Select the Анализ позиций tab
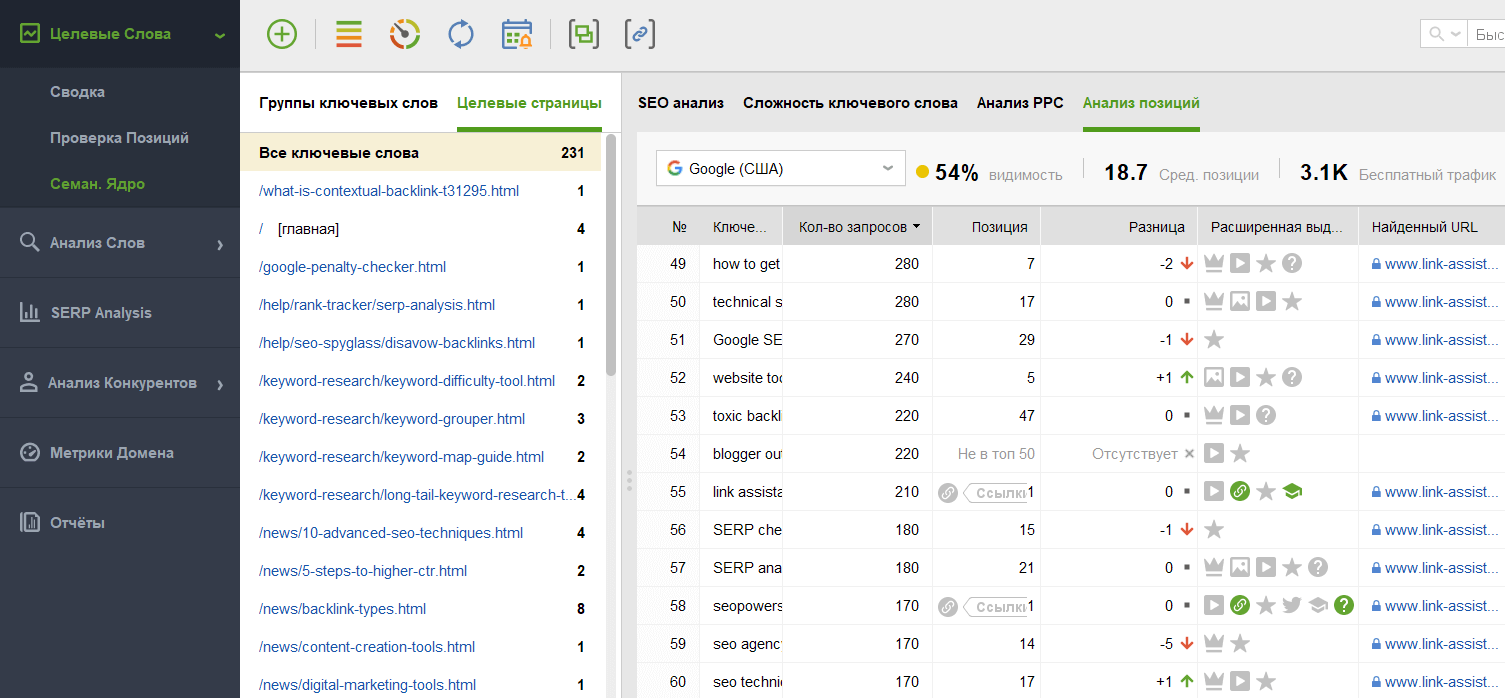Image resolution: width=1505 pixels, height=698 pixels. coord(1141,103)
